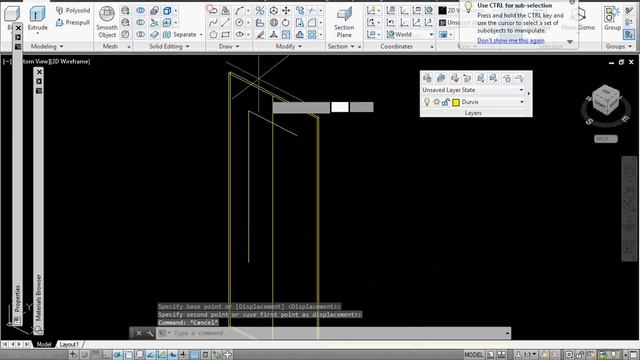The height and width of the screenshot is (360, 640).
Task: Expand the Groups panel
Action: 619,47
